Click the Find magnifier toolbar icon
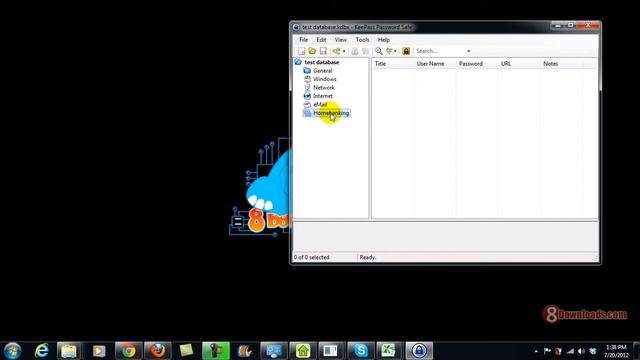The width and height of the screenshot is (640, 360). tap(379, 51)
